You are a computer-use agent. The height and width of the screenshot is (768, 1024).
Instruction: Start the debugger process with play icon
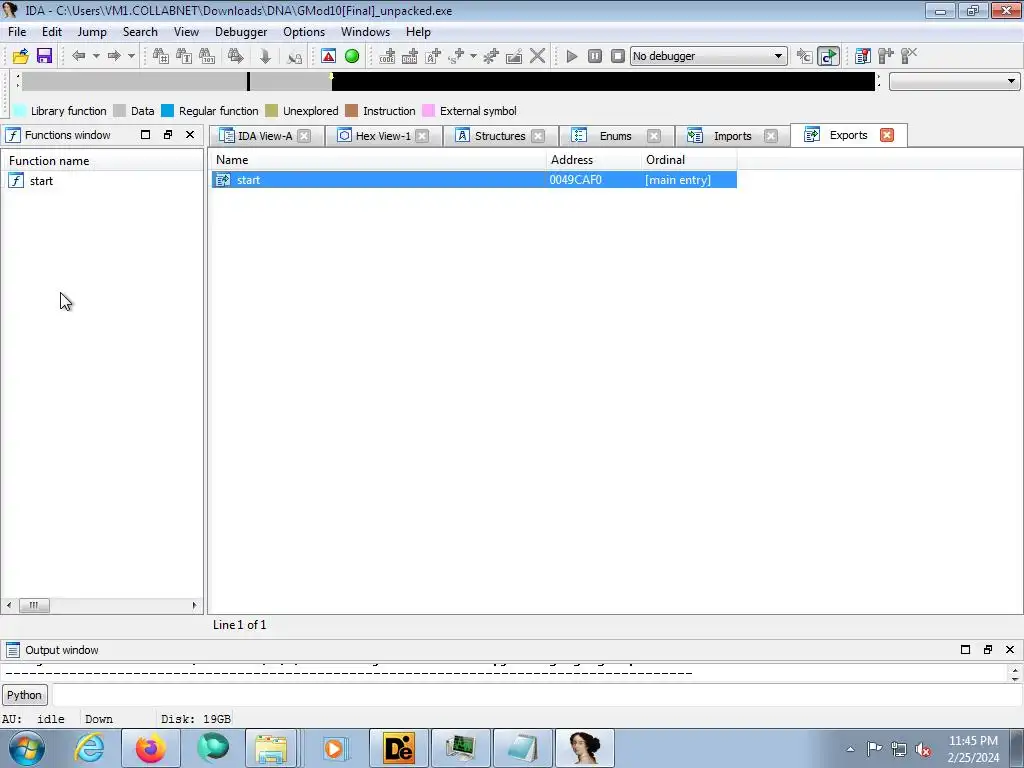pos(571,56)
